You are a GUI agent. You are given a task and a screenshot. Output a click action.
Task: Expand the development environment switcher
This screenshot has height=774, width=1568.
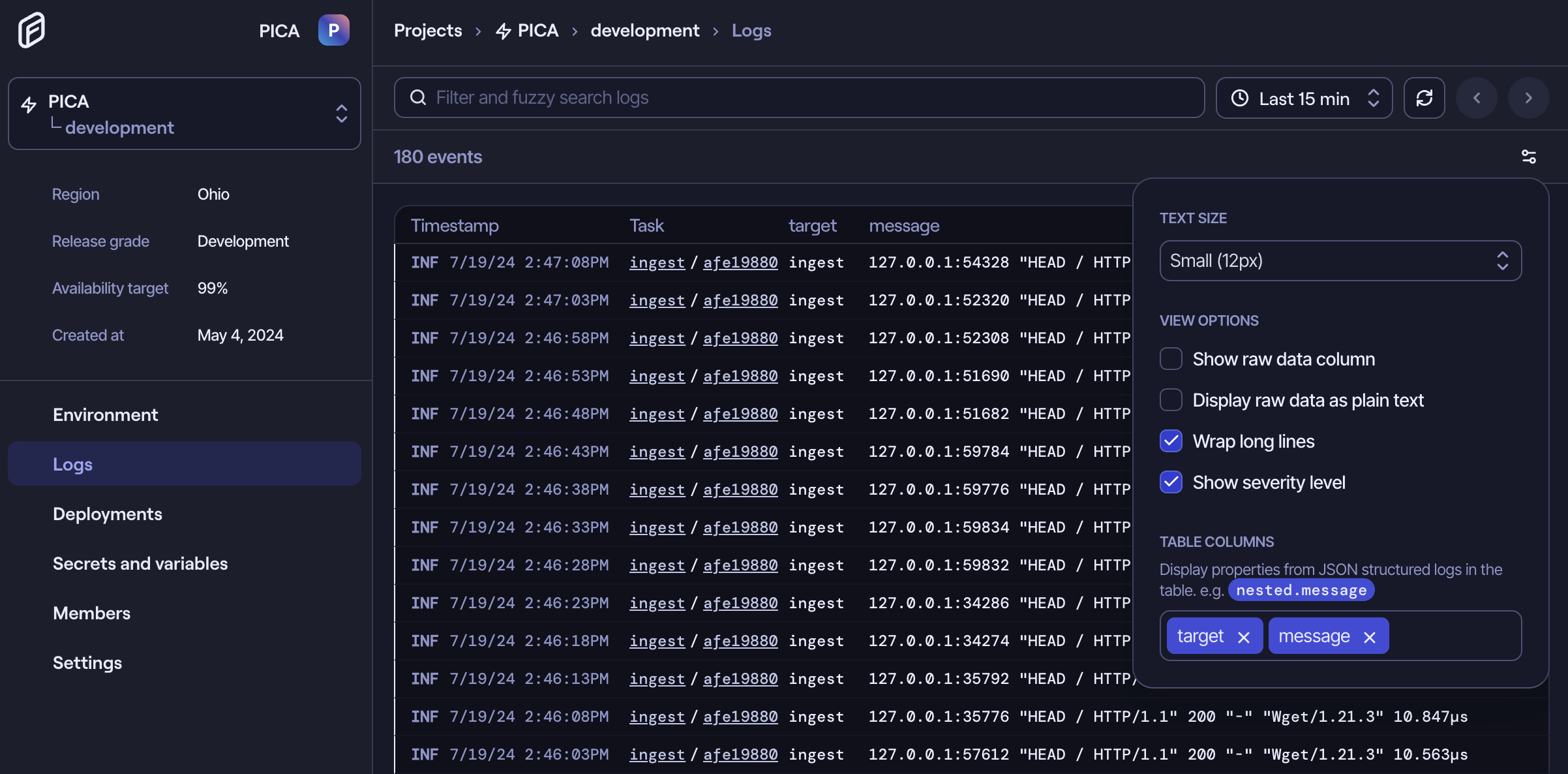342,114
